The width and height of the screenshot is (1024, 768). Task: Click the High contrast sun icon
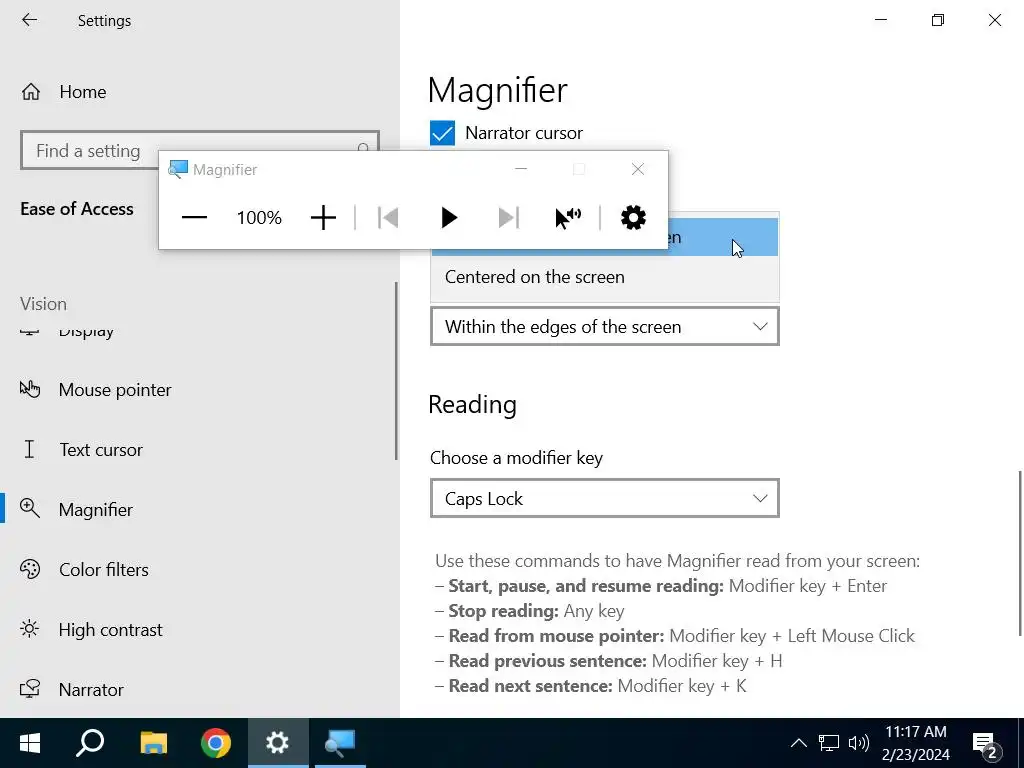[29, 629]
